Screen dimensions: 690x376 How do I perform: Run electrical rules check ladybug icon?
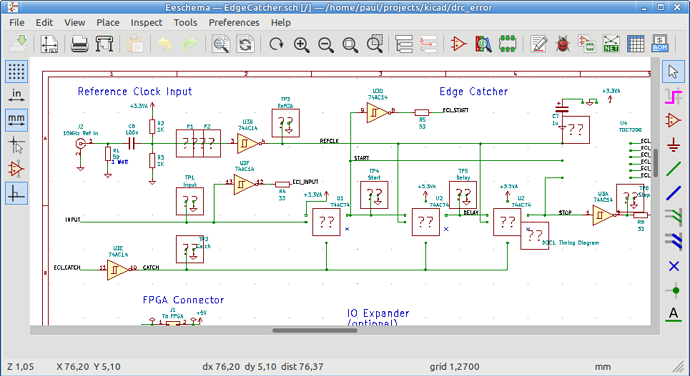(x=562, y=44)
